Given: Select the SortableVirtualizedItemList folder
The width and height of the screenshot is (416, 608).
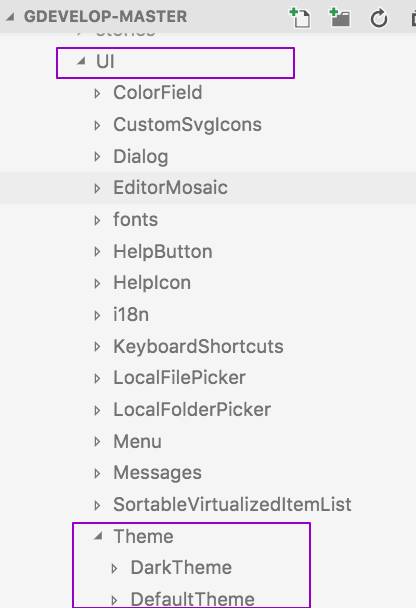Looking at the screenshot, I should point(232,504).
